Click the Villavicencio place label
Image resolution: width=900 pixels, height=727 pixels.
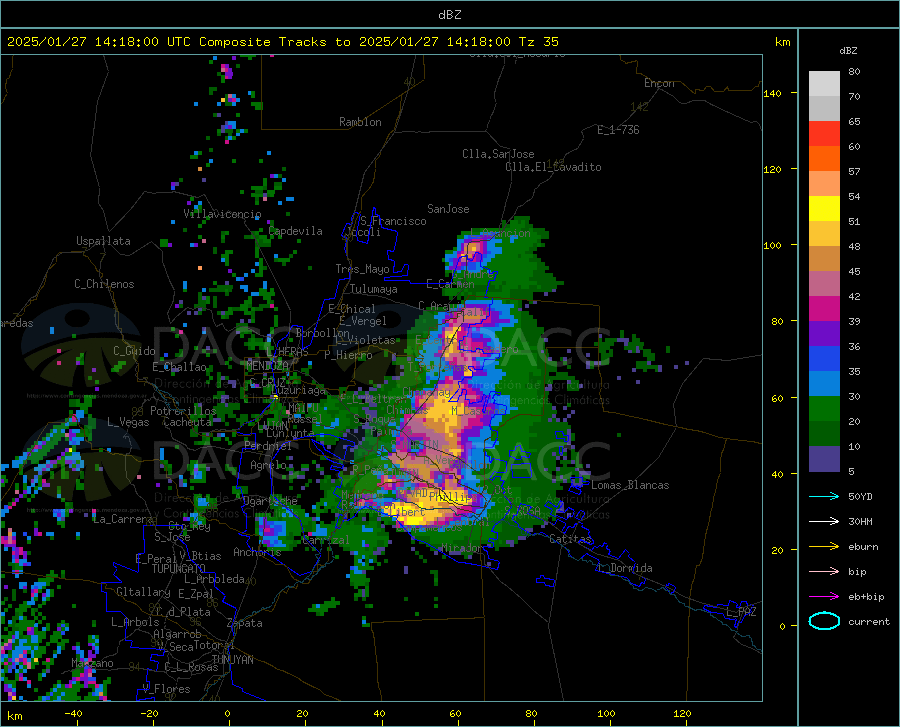click(x=223, y=214)
